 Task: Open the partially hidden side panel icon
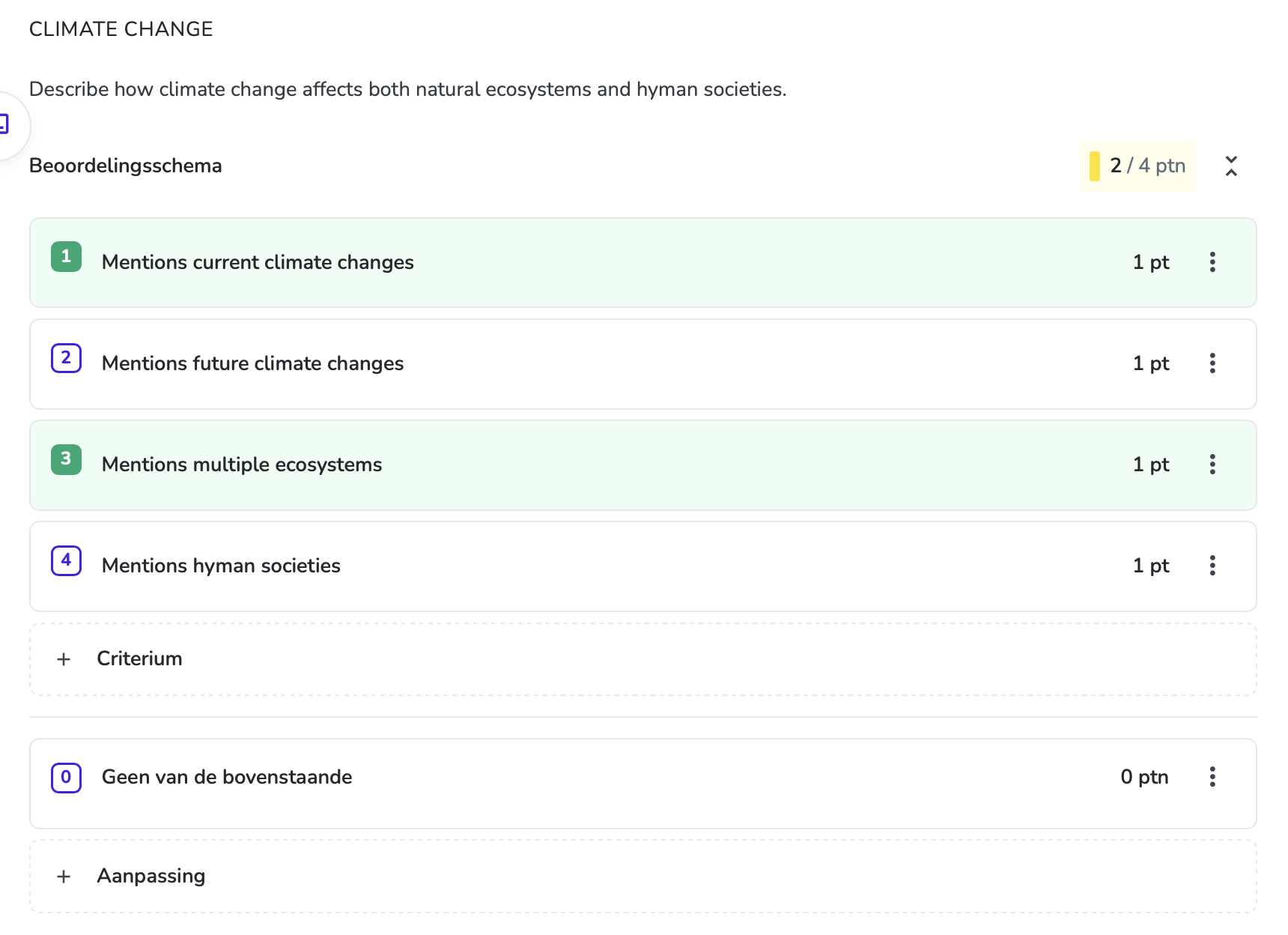[x=4, y=124]
